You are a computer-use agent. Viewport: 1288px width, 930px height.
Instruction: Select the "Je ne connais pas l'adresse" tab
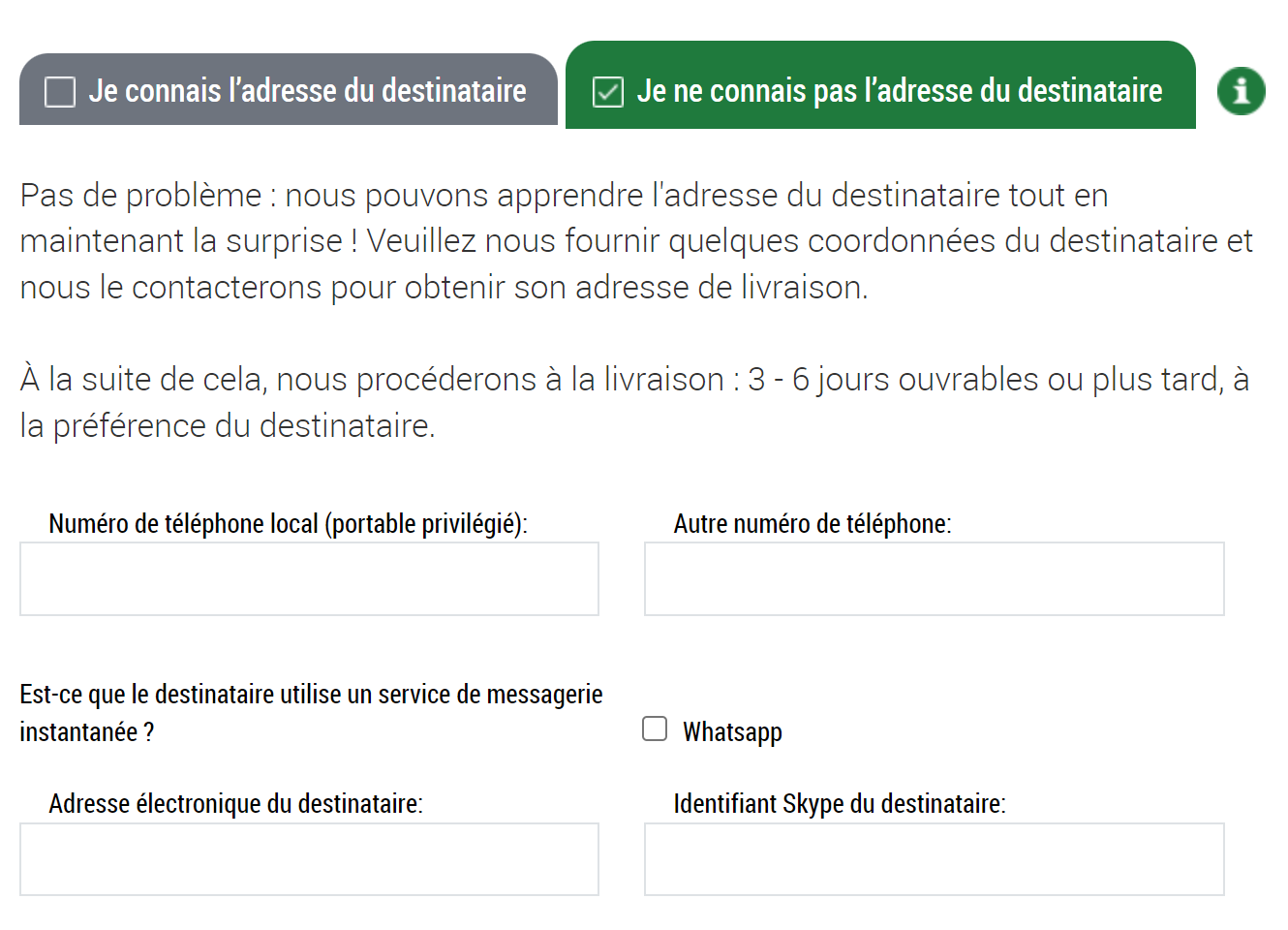[x=880, y=90]
